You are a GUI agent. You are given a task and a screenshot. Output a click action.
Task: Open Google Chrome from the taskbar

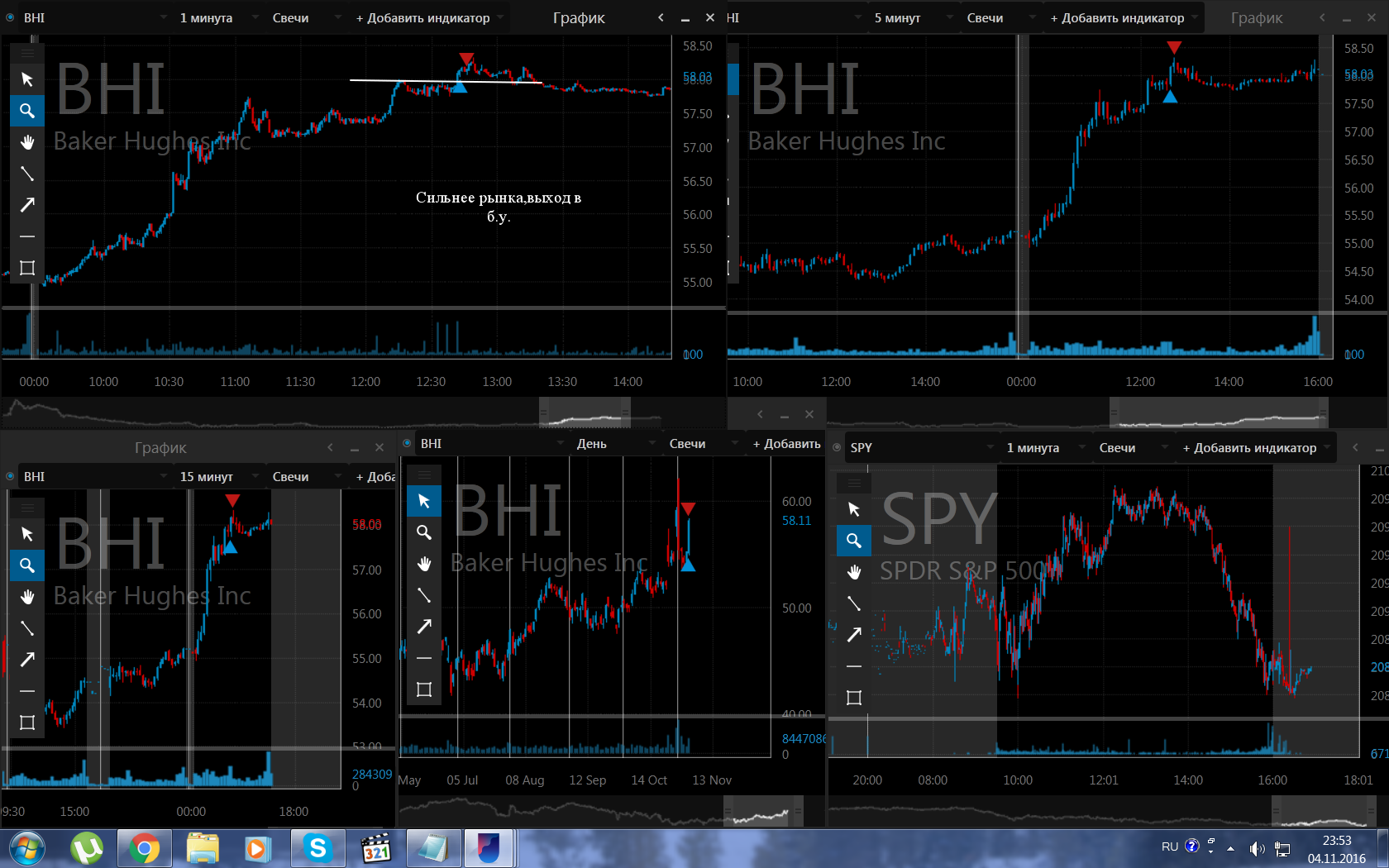(x=144, y=848)
